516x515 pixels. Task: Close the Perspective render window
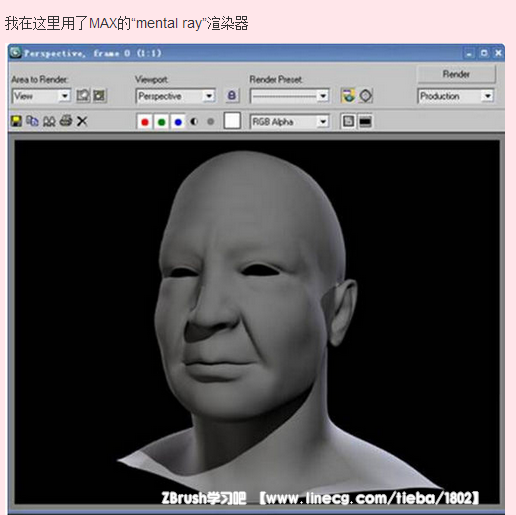[x=498, y=53]
